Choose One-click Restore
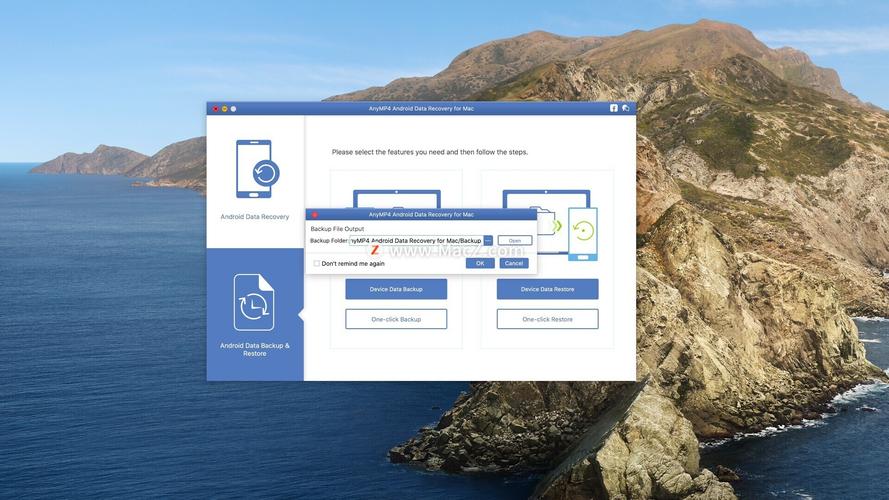Viewport: 889px width, 500px height. pos(548,319)
